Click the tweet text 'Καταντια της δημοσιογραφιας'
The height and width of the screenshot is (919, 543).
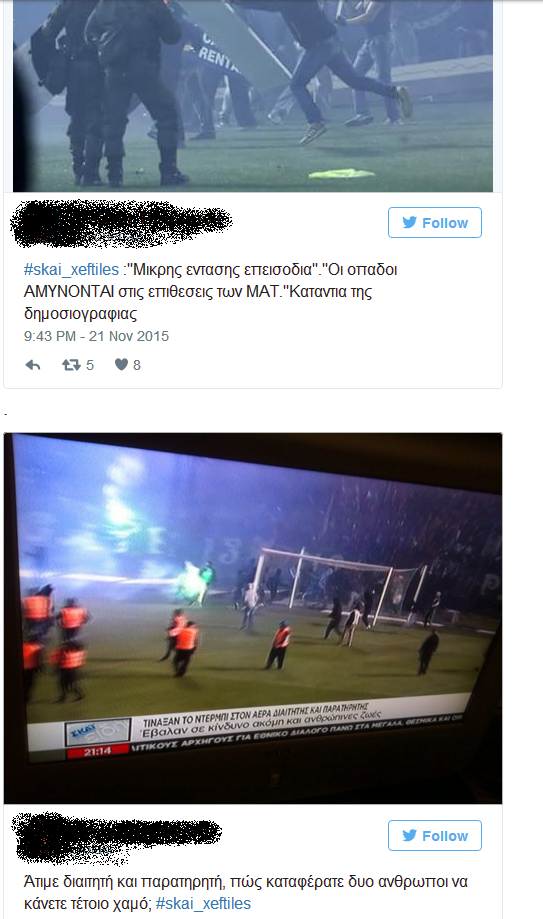(x=198, y=302)
